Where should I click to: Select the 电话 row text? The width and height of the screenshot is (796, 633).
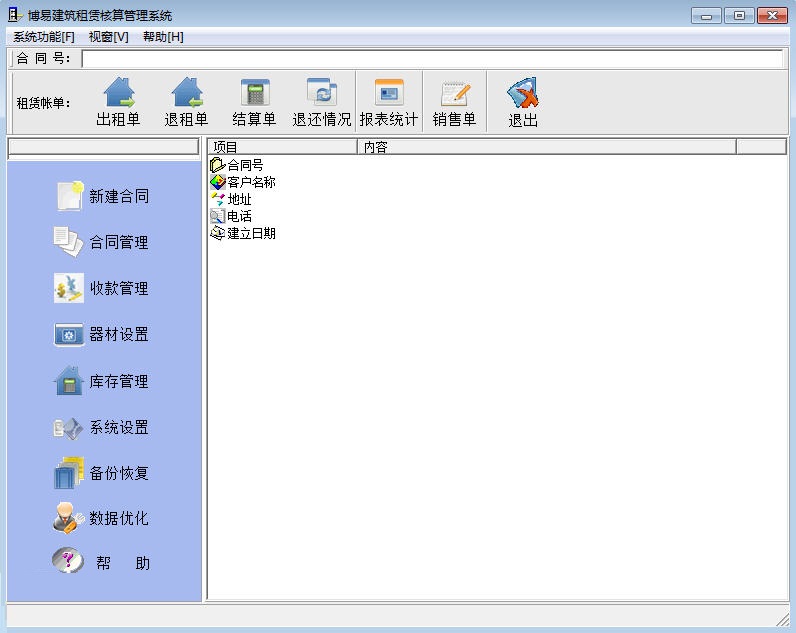239,216
